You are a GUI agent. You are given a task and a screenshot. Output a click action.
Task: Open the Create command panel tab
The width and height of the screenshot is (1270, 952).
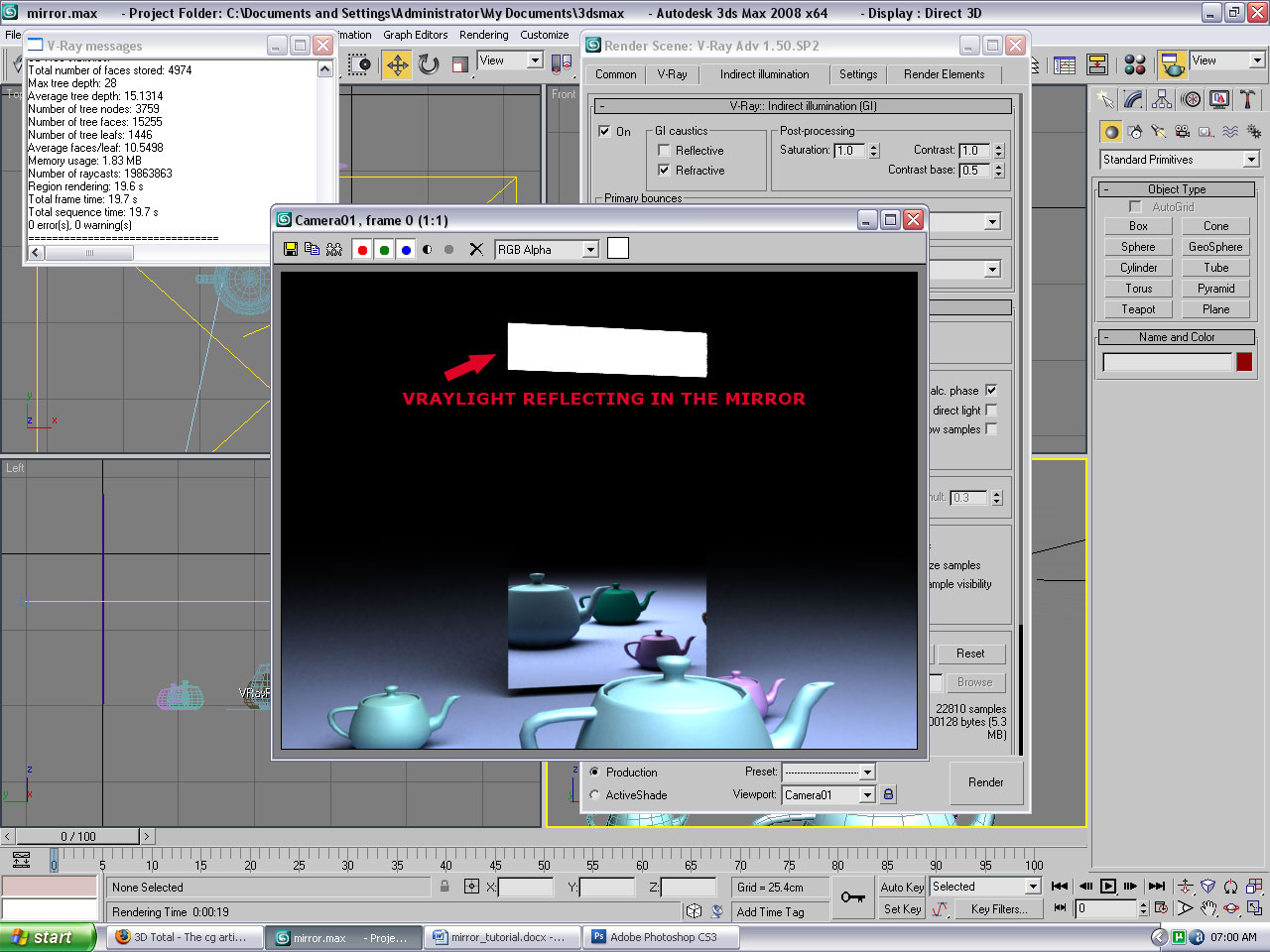tap(1105, 99)
